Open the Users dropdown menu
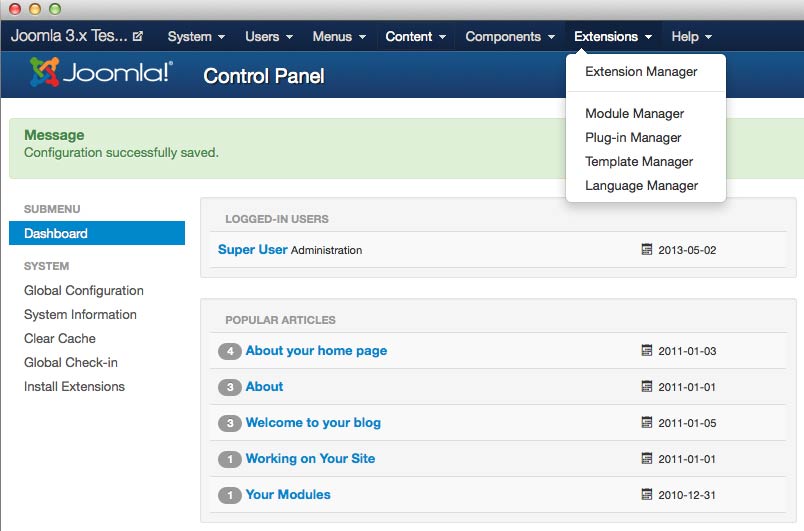 [269, 37]
